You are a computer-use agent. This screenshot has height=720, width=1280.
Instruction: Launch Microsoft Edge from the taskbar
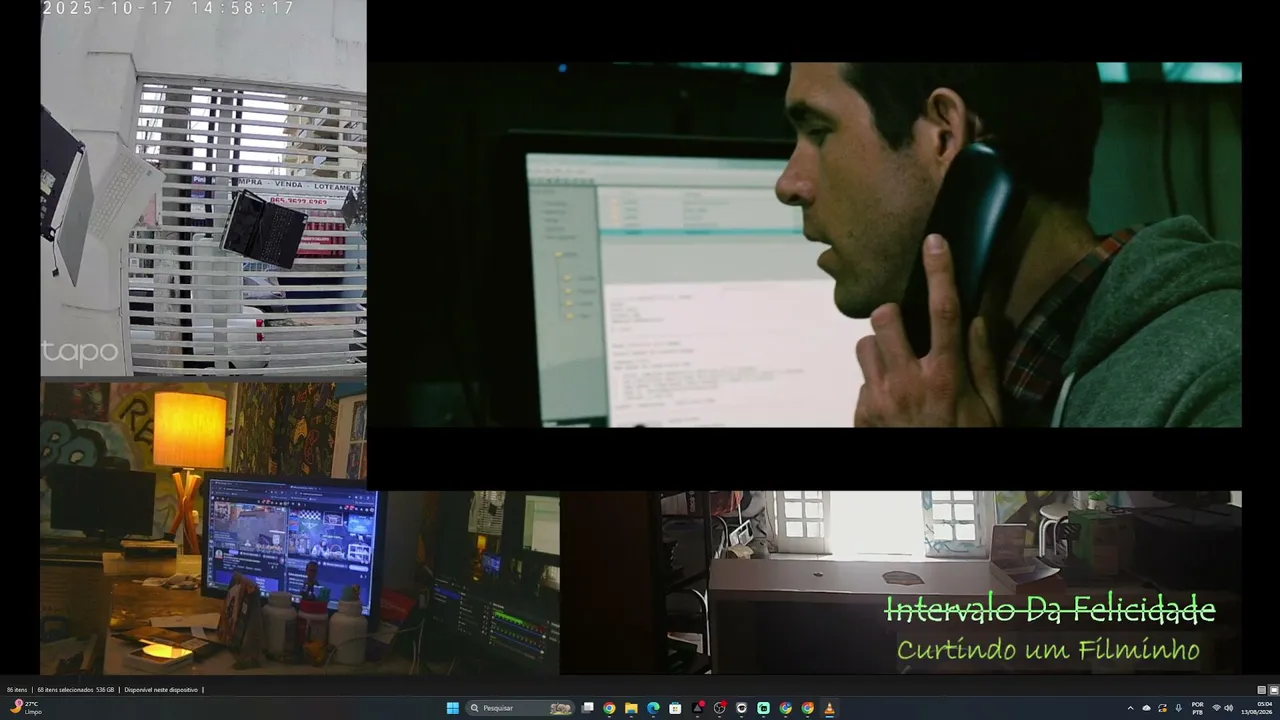click(x=653, y=708)
